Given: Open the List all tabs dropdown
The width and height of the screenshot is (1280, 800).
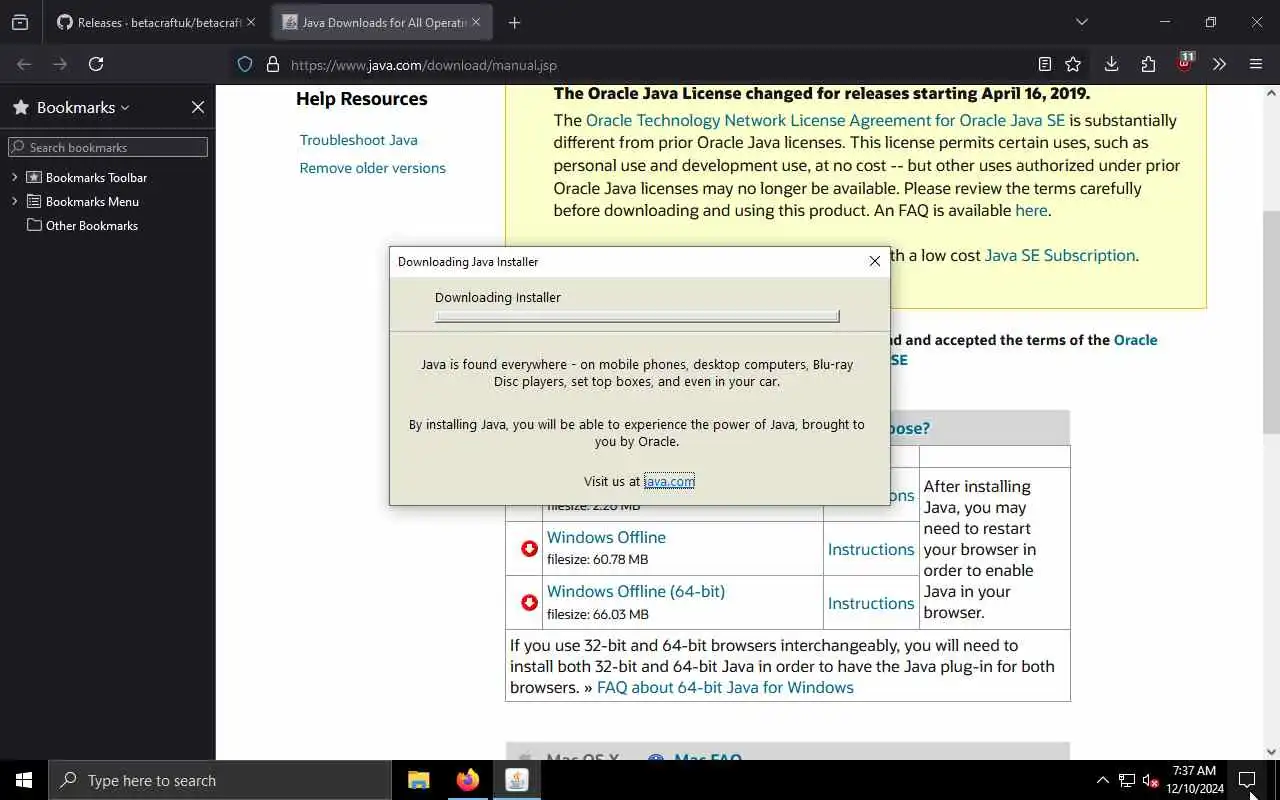Looking at the screenshot, I should tap(1081, 22).
